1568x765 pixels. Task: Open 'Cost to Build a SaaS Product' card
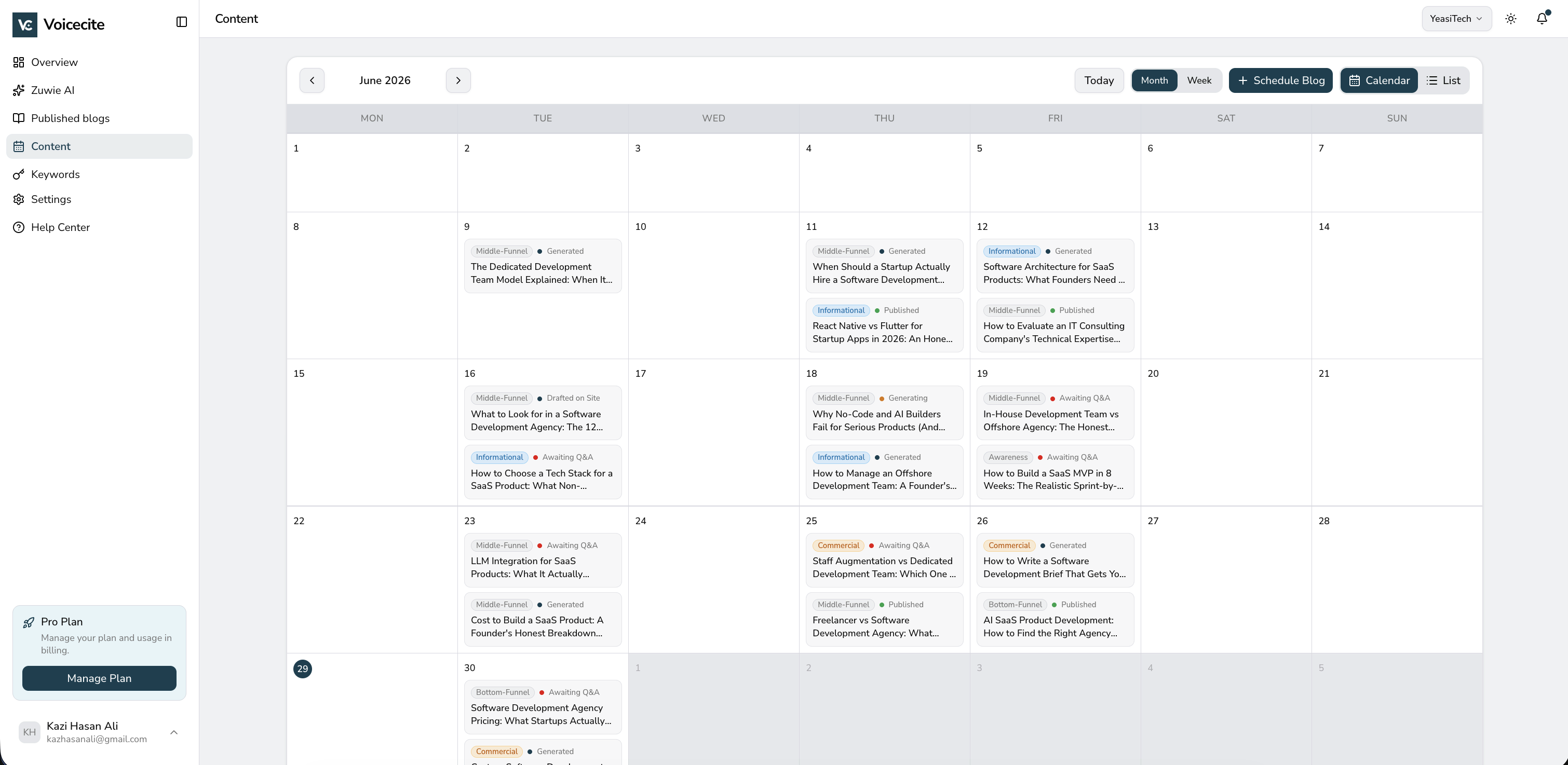[x=543, y=619]
